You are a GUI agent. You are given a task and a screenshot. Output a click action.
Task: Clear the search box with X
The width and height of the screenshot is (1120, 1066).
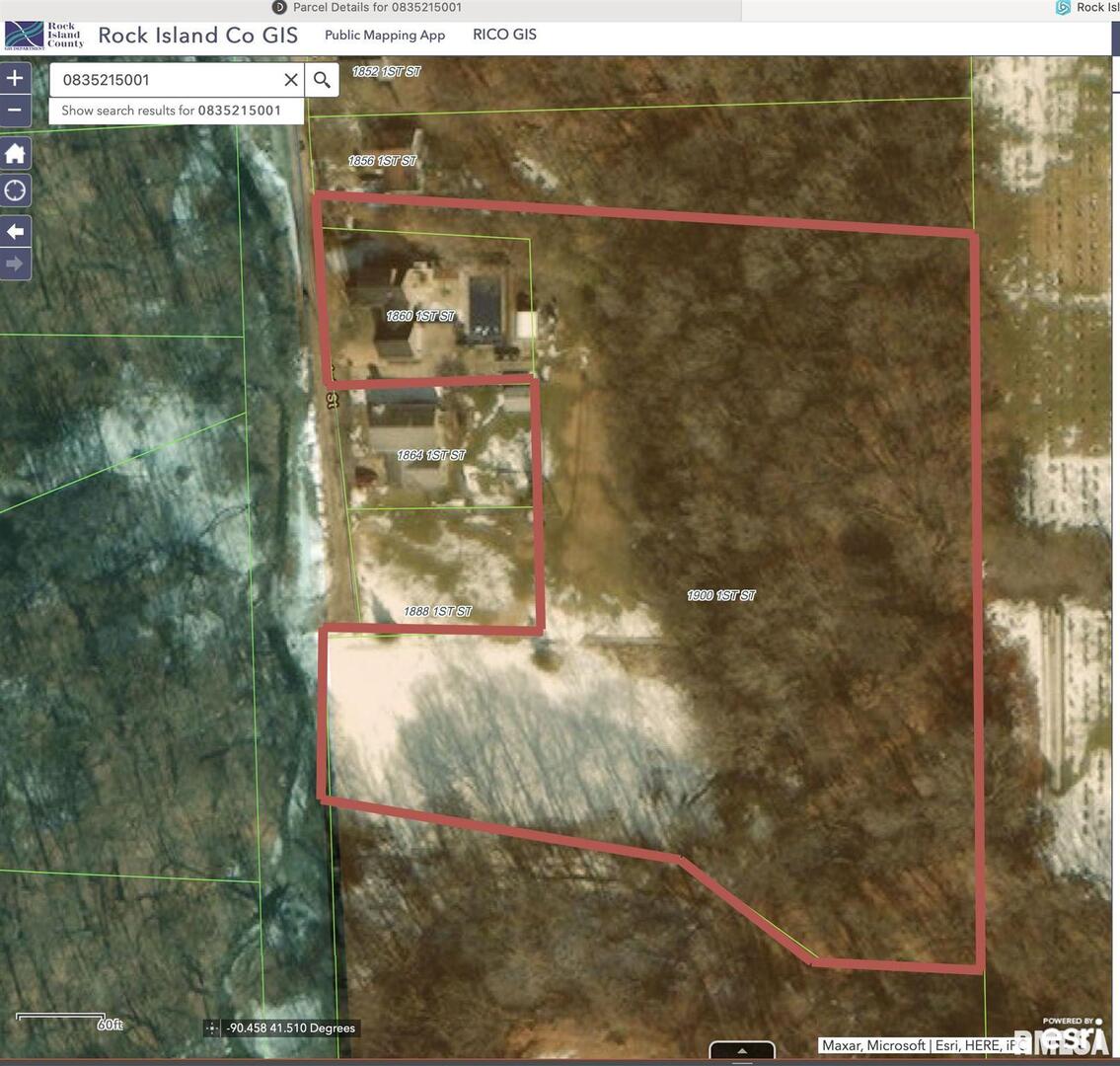291,80
